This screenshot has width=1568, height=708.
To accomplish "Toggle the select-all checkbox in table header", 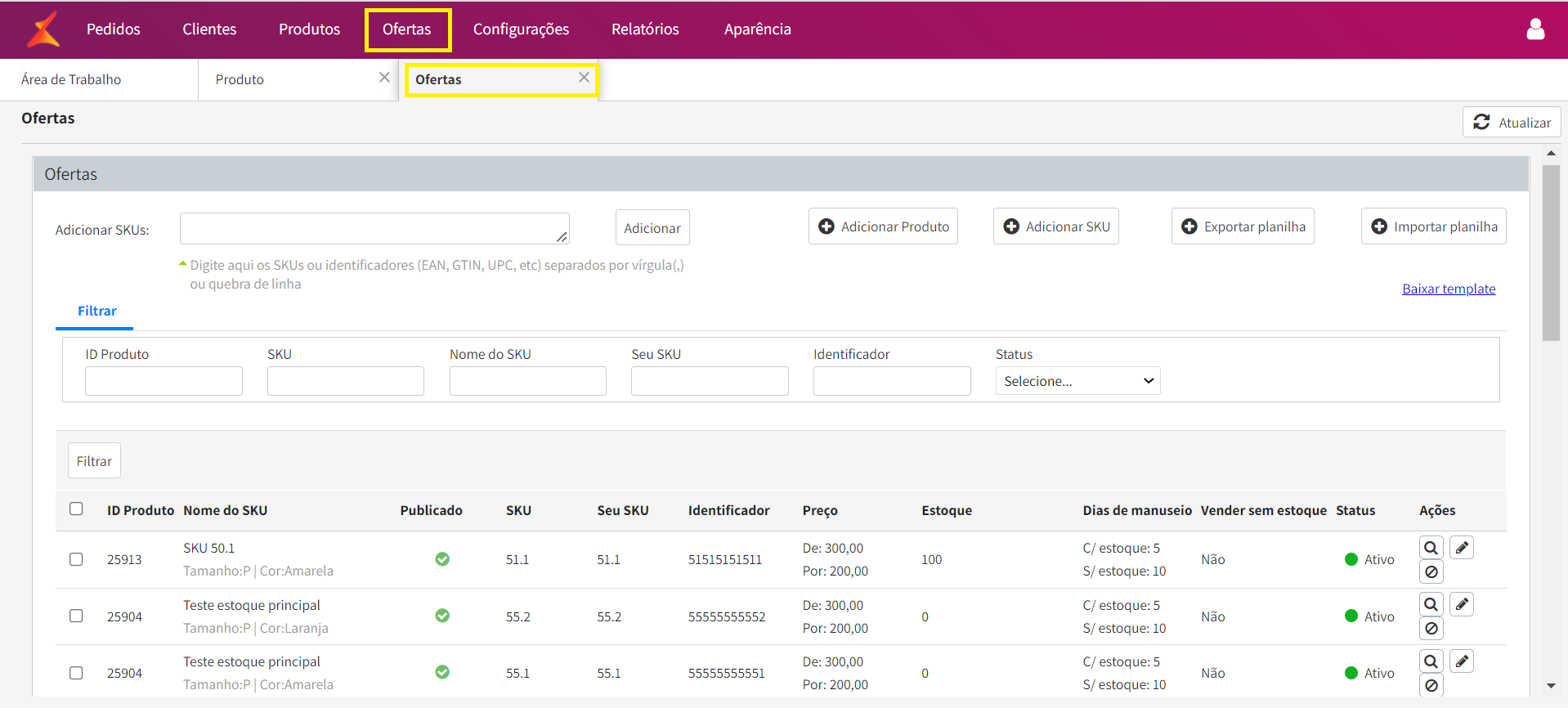I will click(x=76, y=509).
